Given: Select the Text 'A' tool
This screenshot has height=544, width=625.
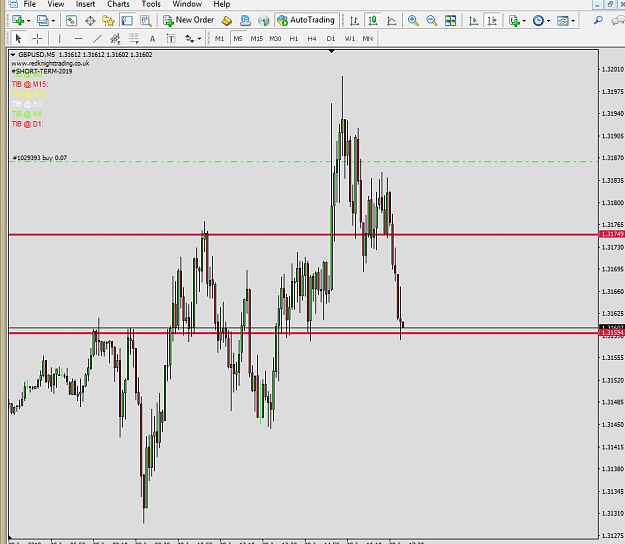Looking at the screenshot, I should click(x=152, y=39).
